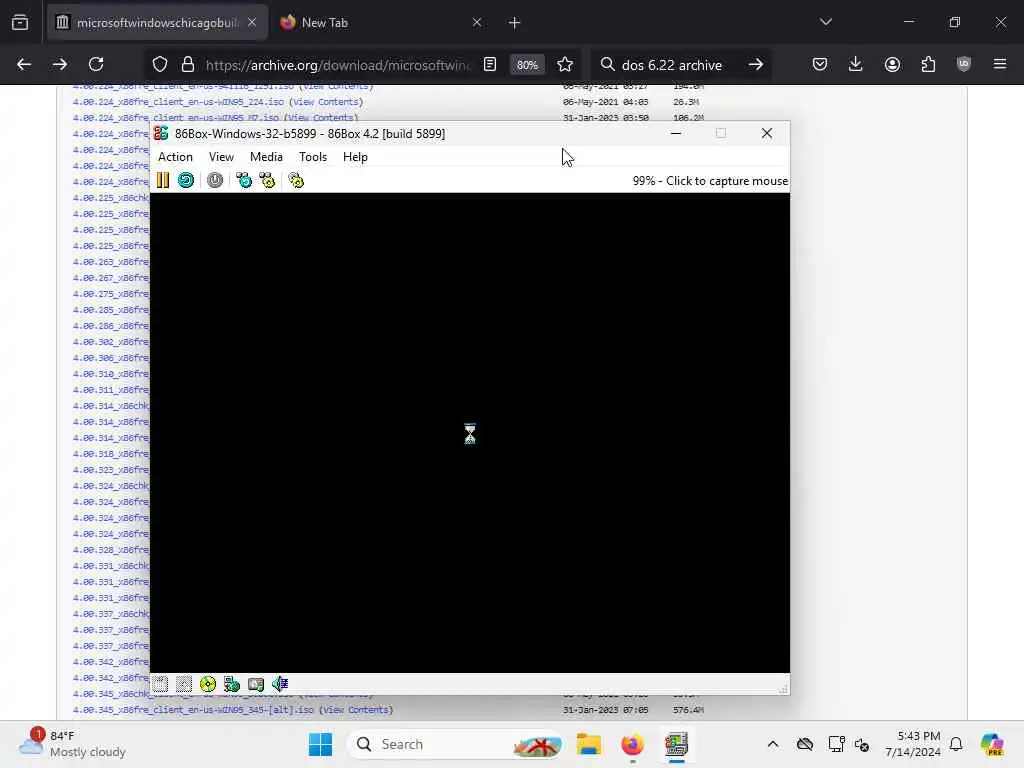Click second floppy drive status icon
This screenshot has width=1024, height=768.
[x=184, y=684]
